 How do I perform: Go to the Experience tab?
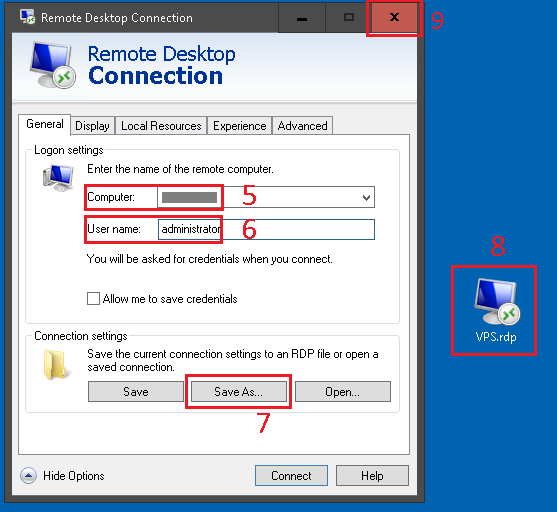tap(239, 126)
